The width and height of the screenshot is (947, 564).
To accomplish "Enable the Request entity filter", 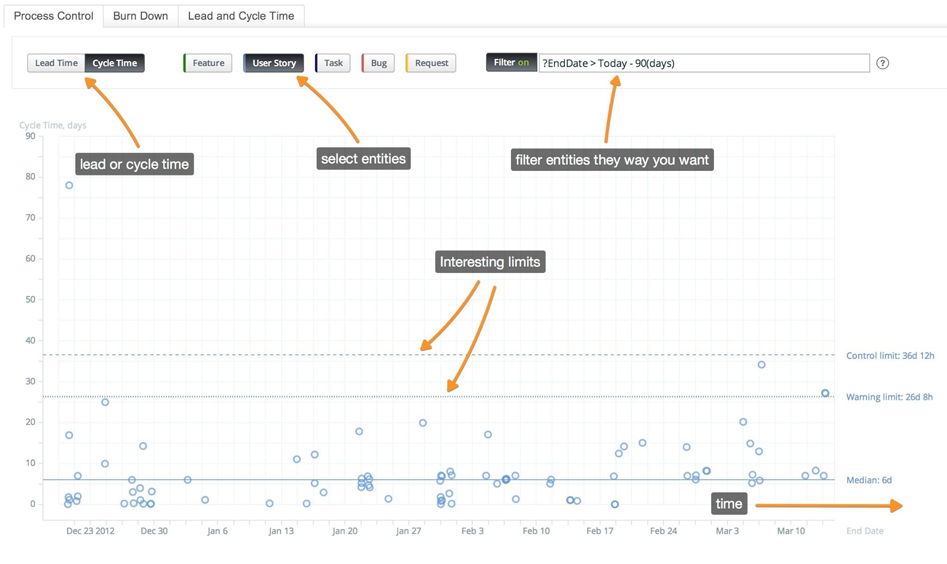I will point(431,63).
